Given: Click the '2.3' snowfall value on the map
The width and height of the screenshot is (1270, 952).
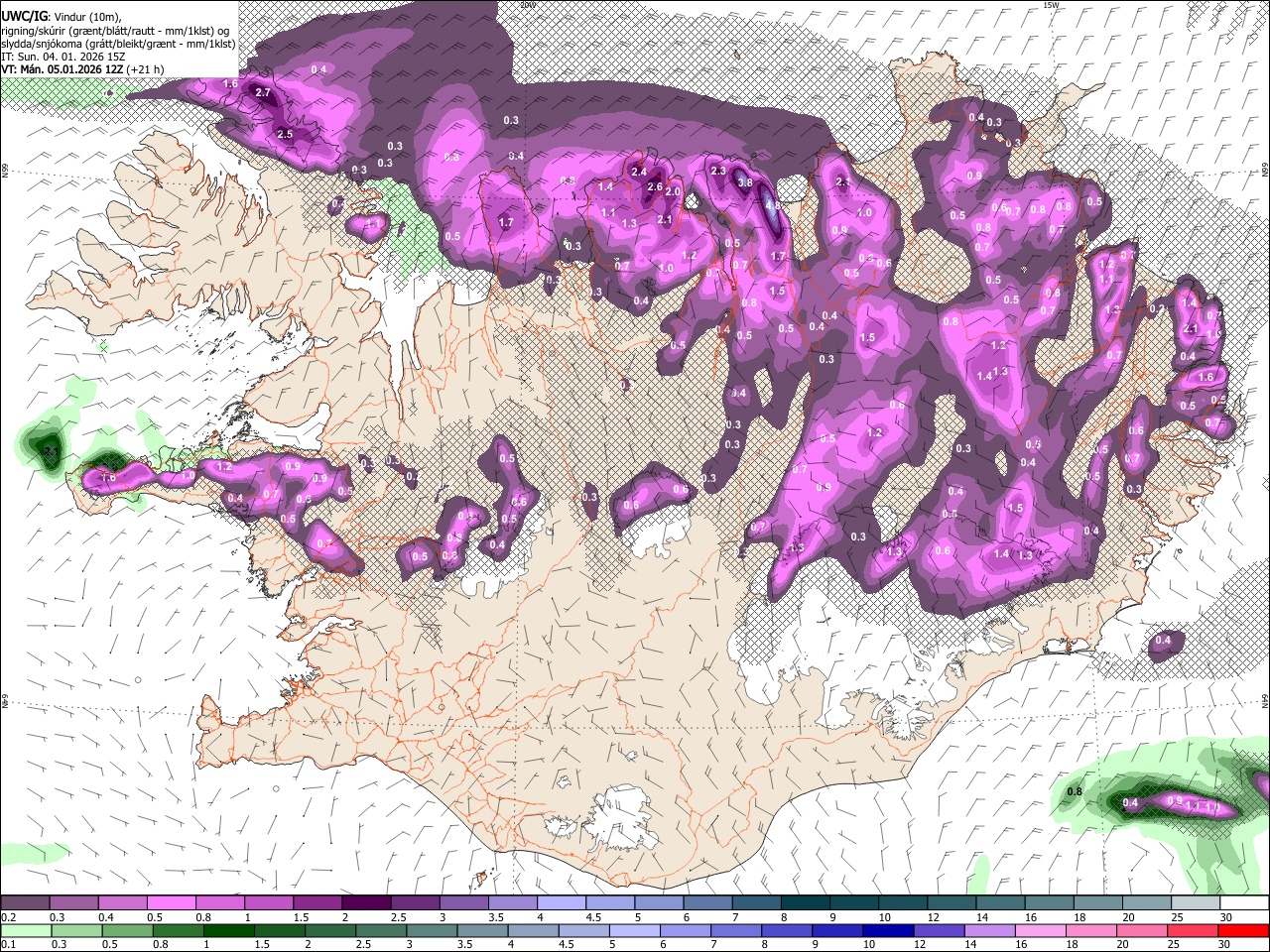Looking at the screenshot, I should pos(719,171).
